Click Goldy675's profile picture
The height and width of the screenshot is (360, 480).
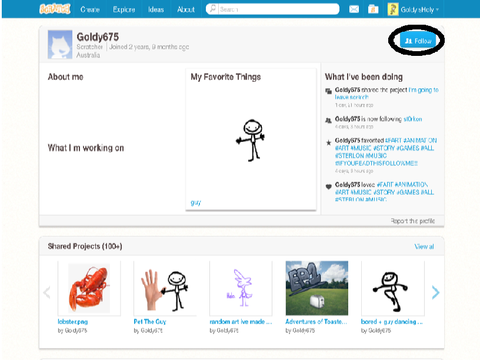pos(60,44)
